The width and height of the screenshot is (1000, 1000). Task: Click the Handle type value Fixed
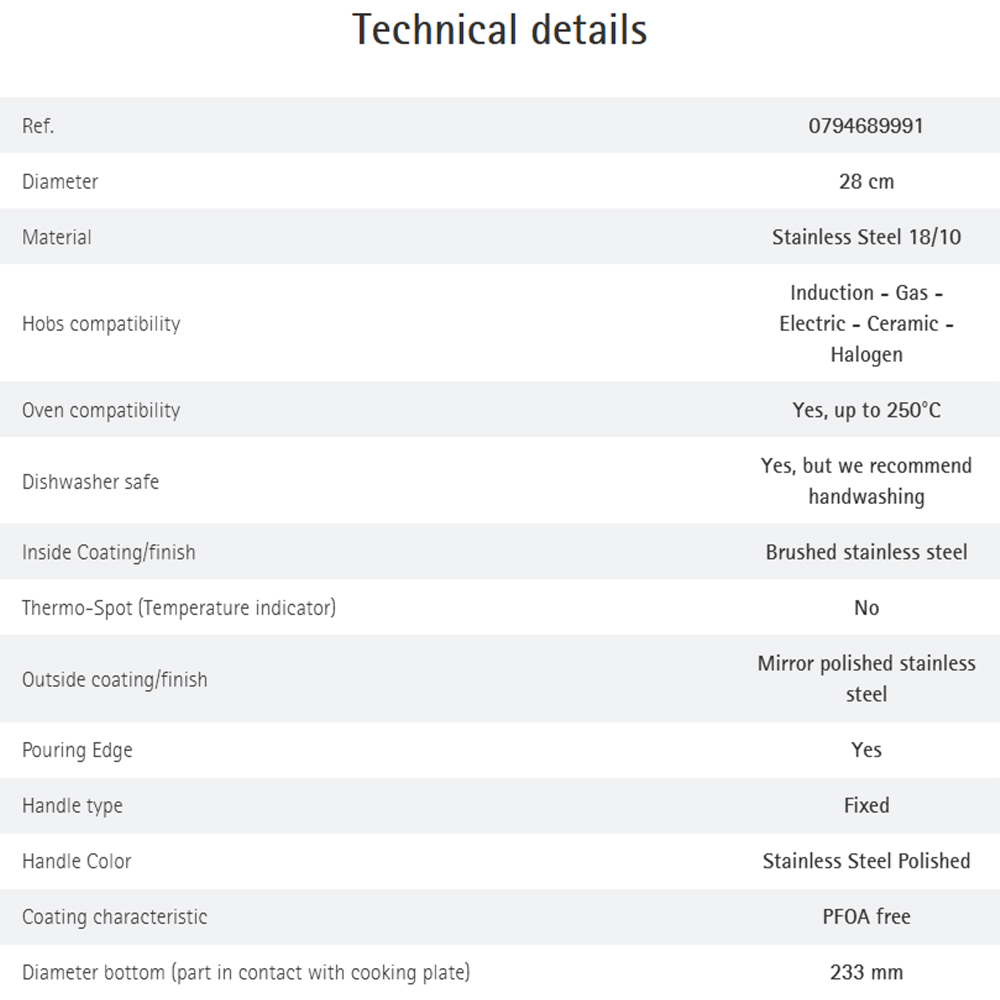[x=866, y=805]
